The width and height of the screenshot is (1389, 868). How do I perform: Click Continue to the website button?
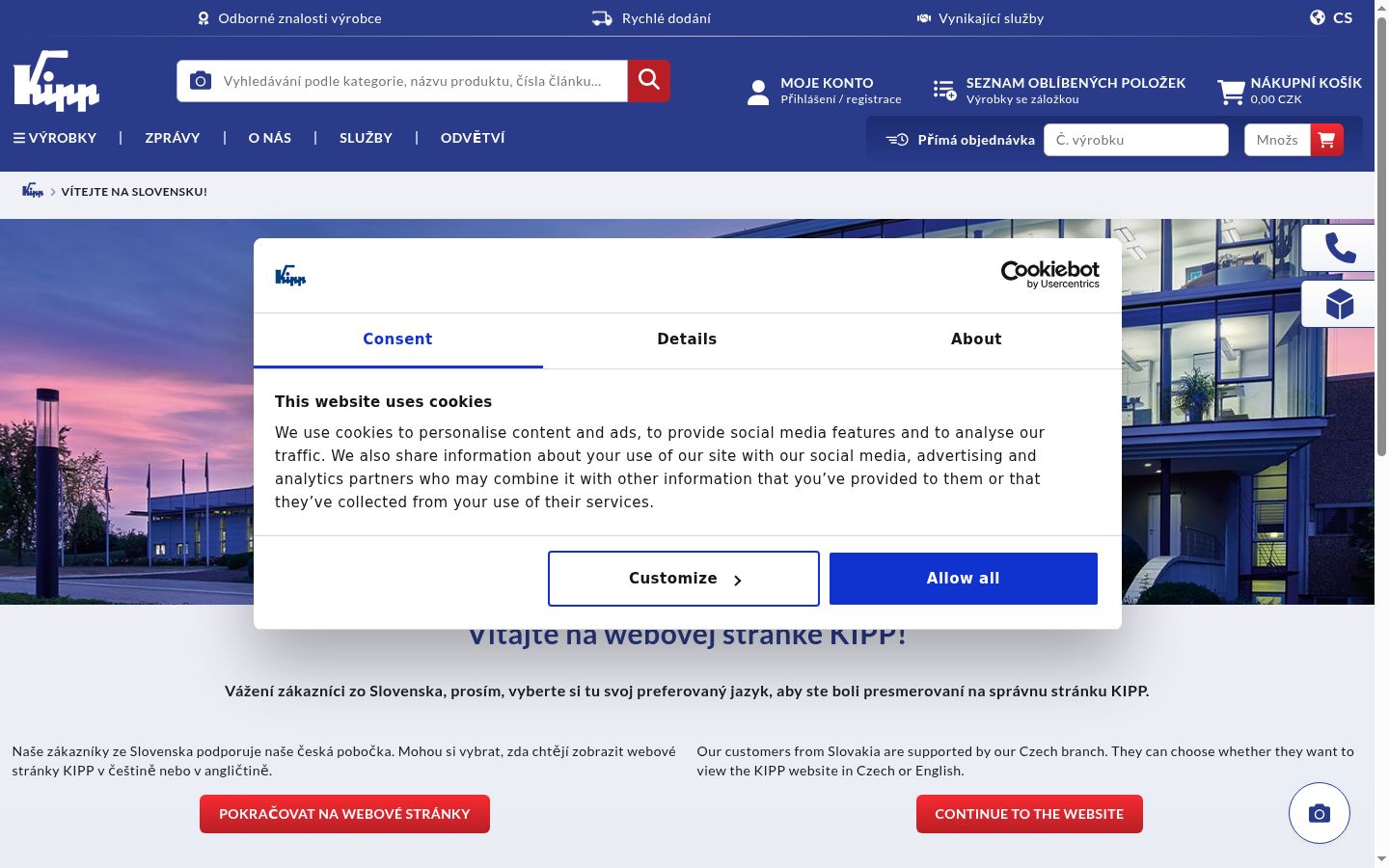click(x=1029, y=814)
